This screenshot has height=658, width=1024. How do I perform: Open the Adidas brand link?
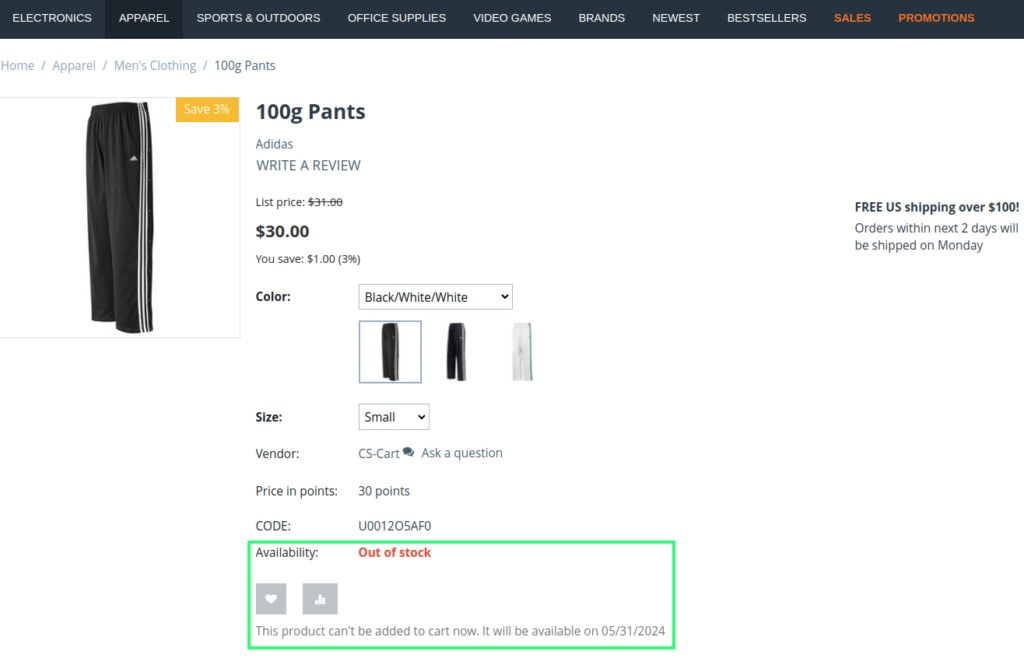[x=274, y=144]
